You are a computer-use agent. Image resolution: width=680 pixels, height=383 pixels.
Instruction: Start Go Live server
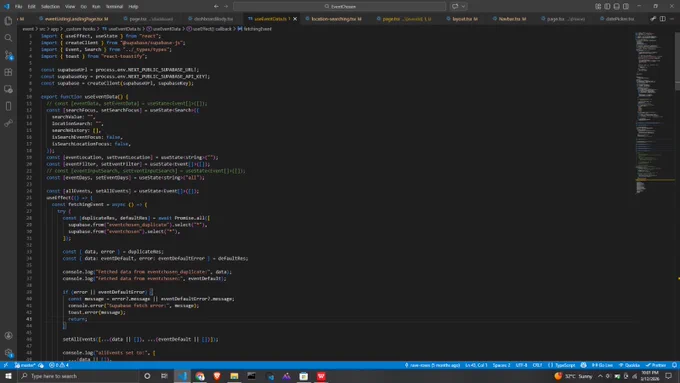[x=602, y=365]
